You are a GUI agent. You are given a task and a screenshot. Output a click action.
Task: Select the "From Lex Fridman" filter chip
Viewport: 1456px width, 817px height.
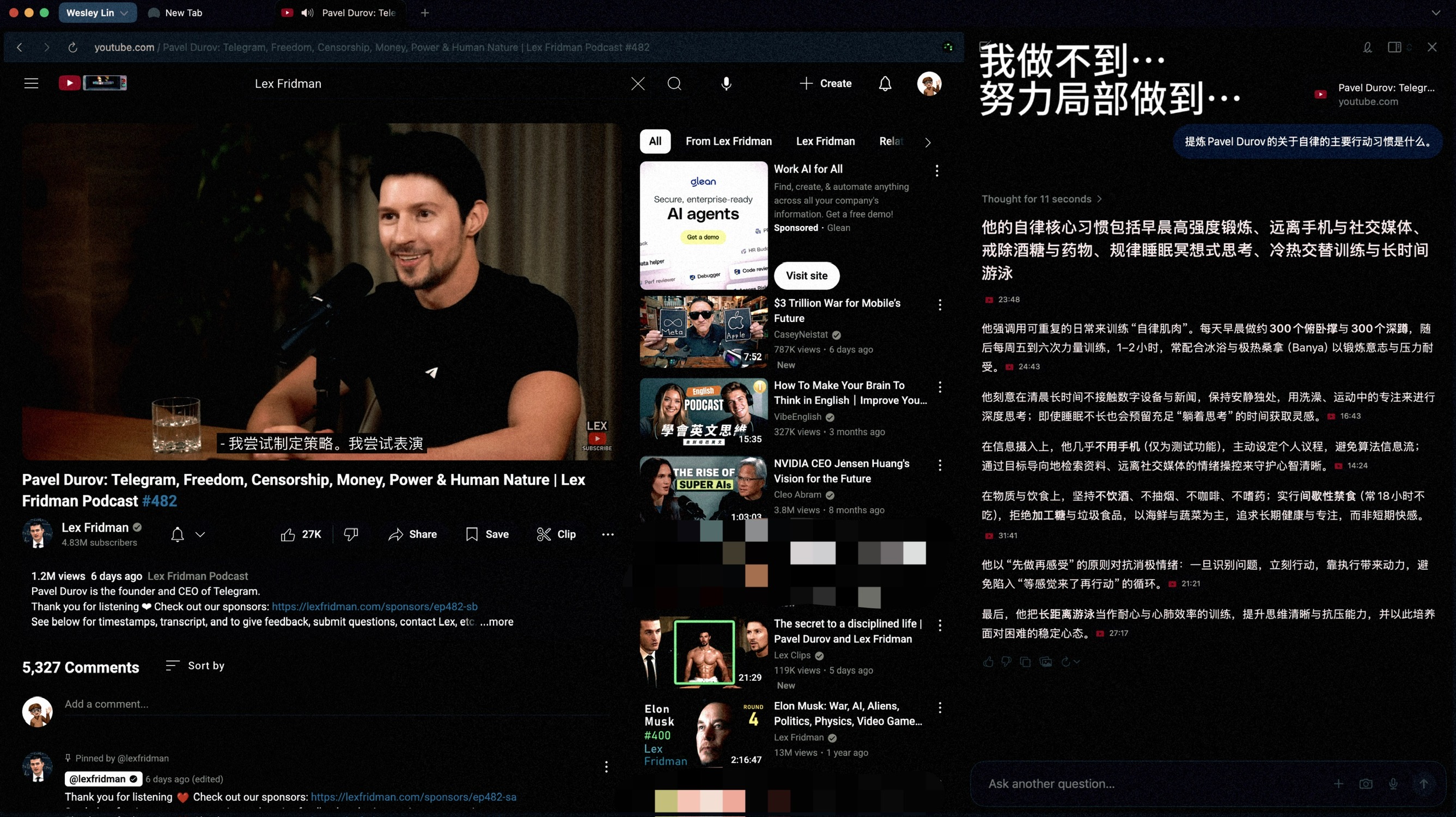[728, 141]
